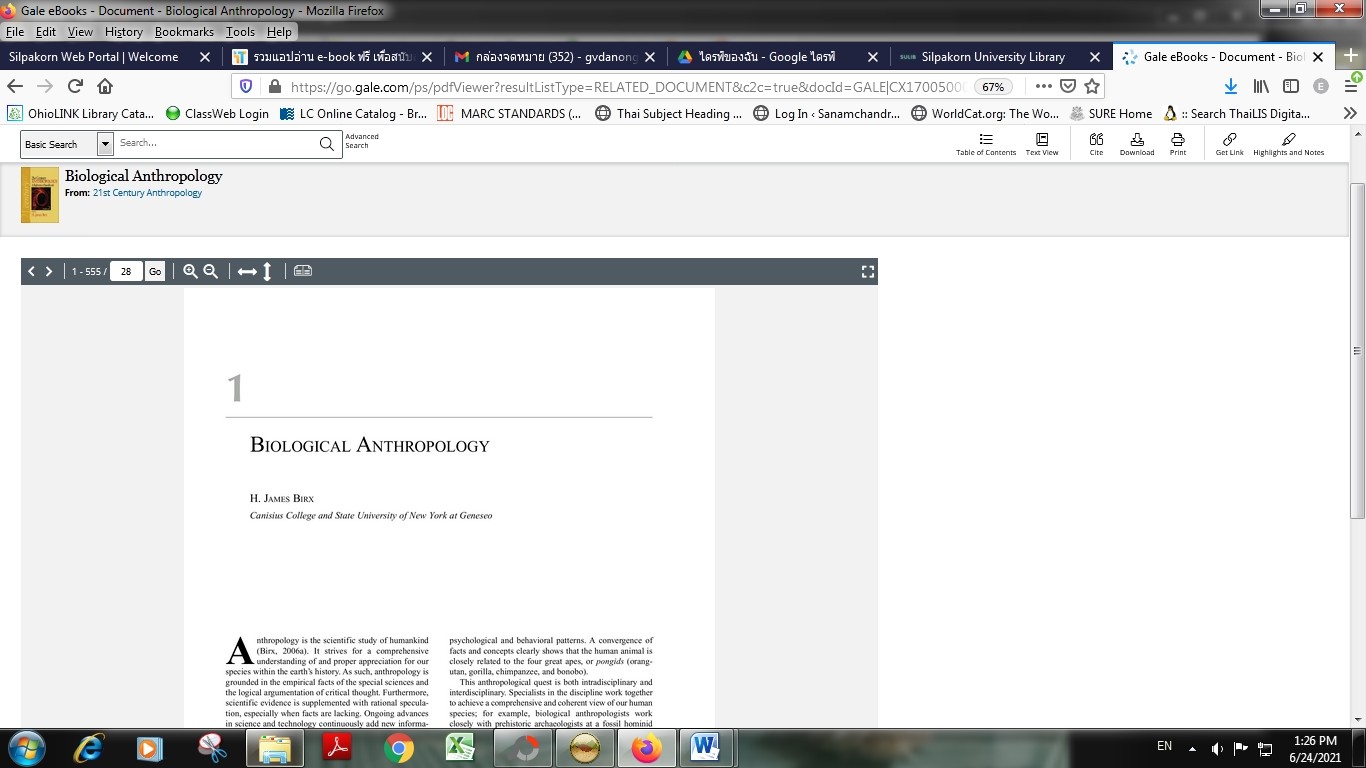Open the Cite tool

click(x=1096, y=144)
